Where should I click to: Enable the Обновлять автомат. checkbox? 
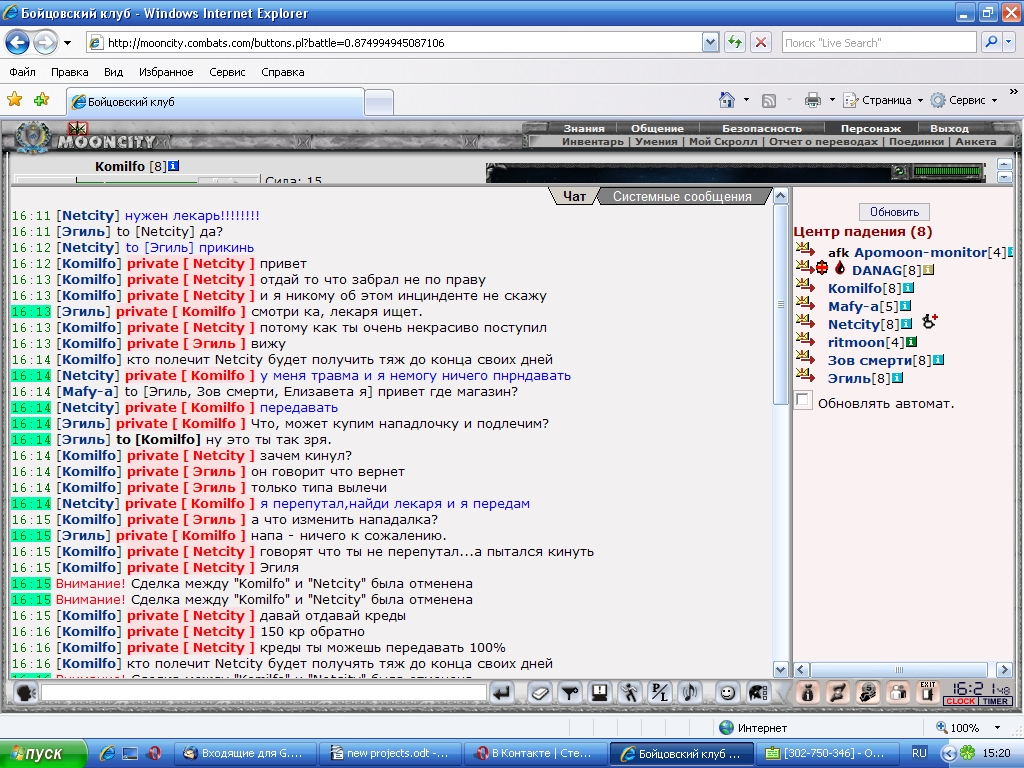[803, 400]
